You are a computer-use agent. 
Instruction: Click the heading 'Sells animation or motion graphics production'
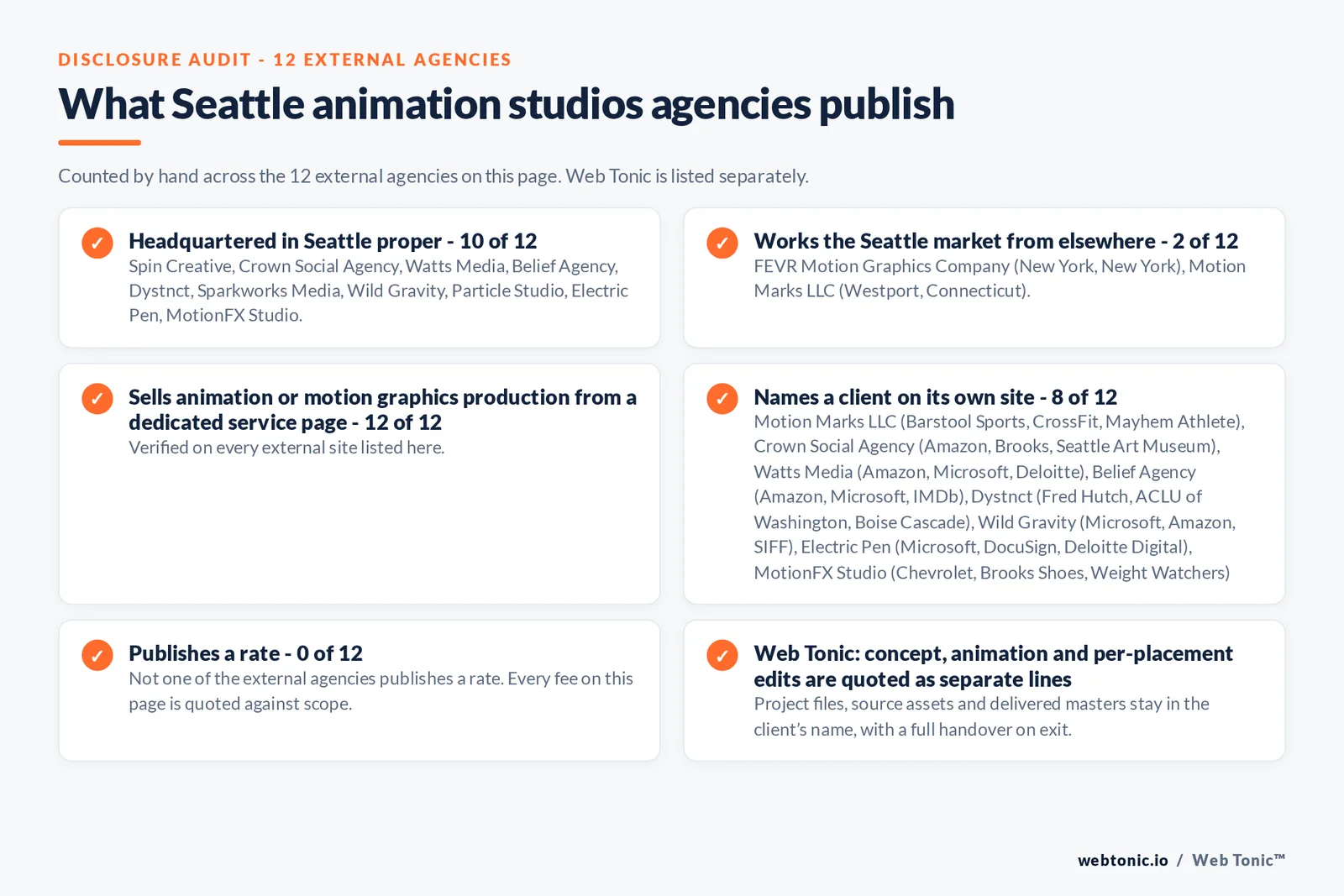tap(382, 410)
